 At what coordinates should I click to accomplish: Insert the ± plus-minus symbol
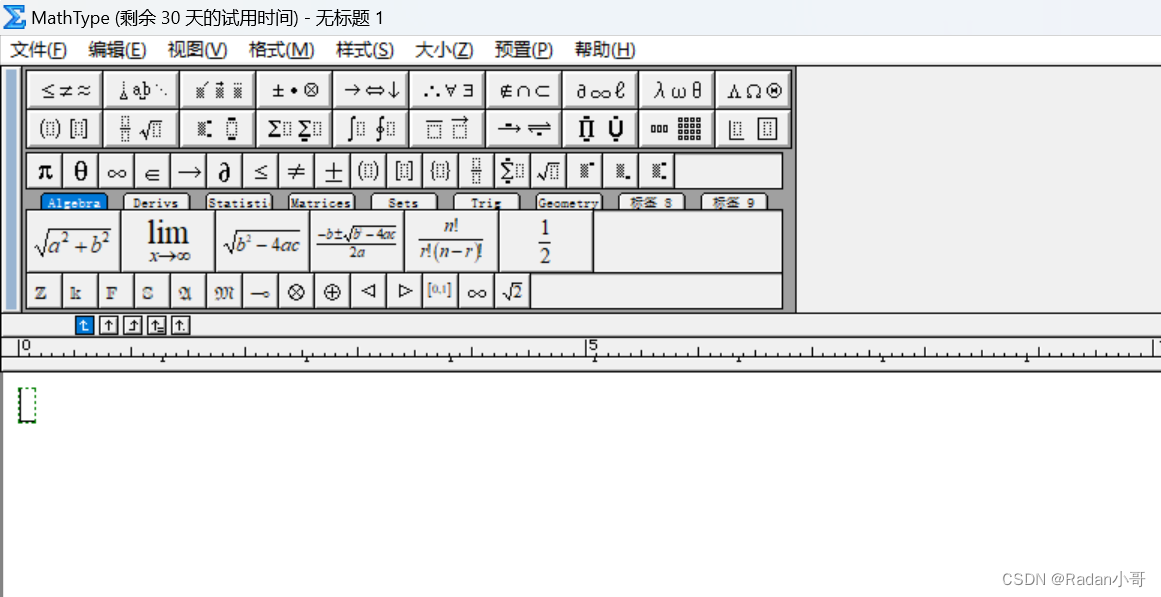pos(333,172)
